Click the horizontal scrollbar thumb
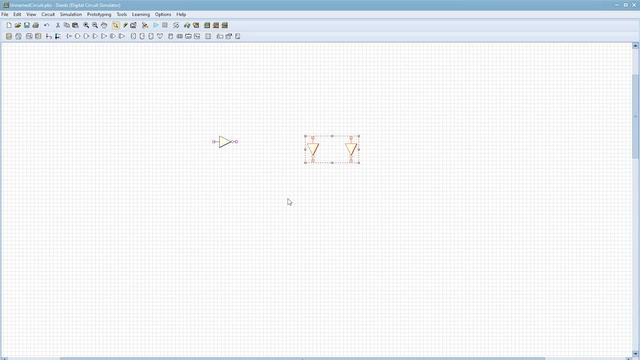 click(302, 358)
